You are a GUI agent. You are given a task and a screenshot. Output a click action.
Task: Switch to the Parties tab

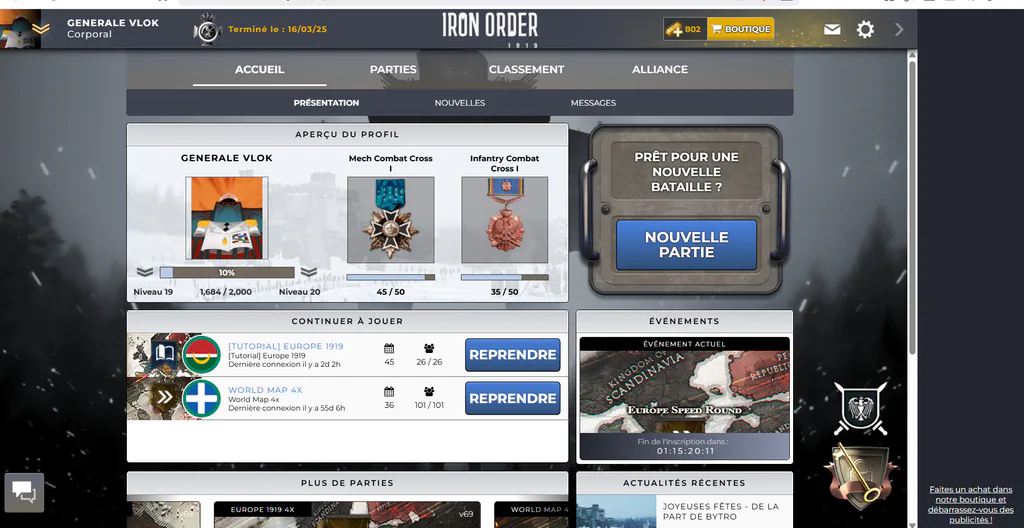393,69
